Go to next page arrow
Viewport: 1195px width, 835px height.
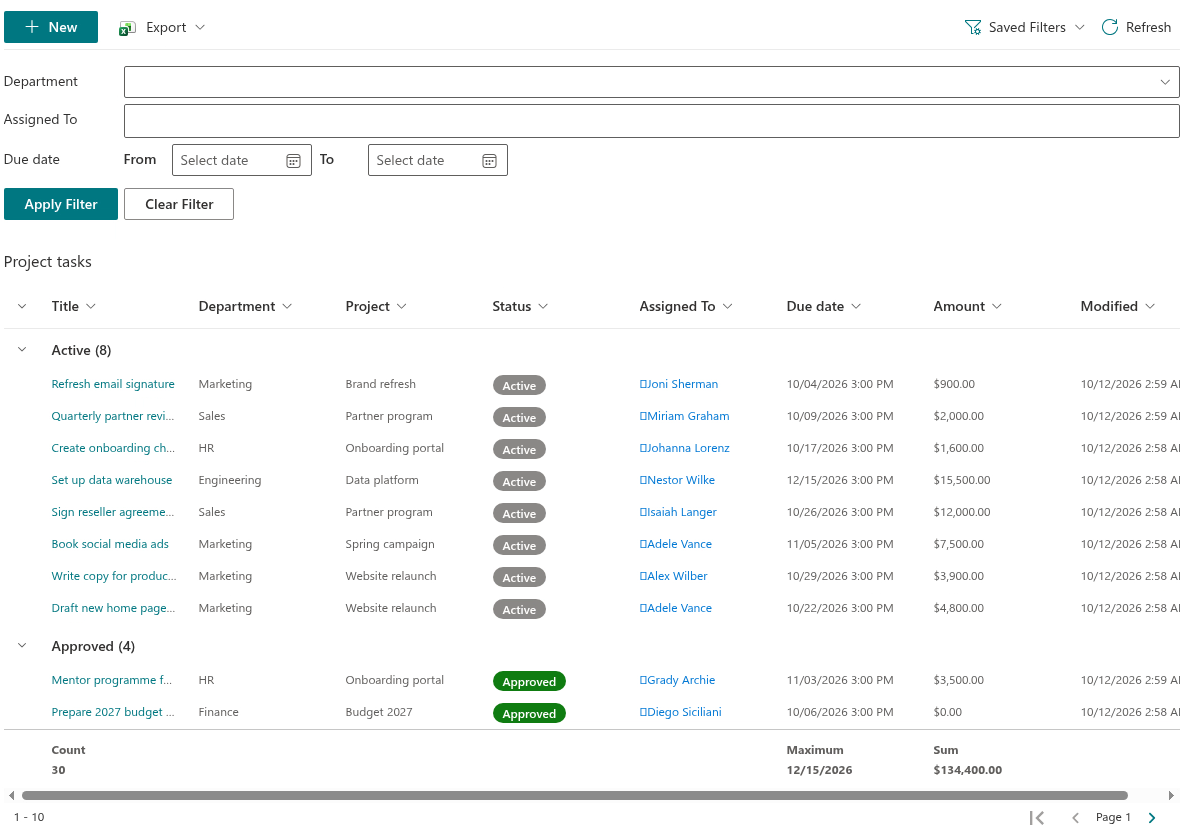point(1152,817)
